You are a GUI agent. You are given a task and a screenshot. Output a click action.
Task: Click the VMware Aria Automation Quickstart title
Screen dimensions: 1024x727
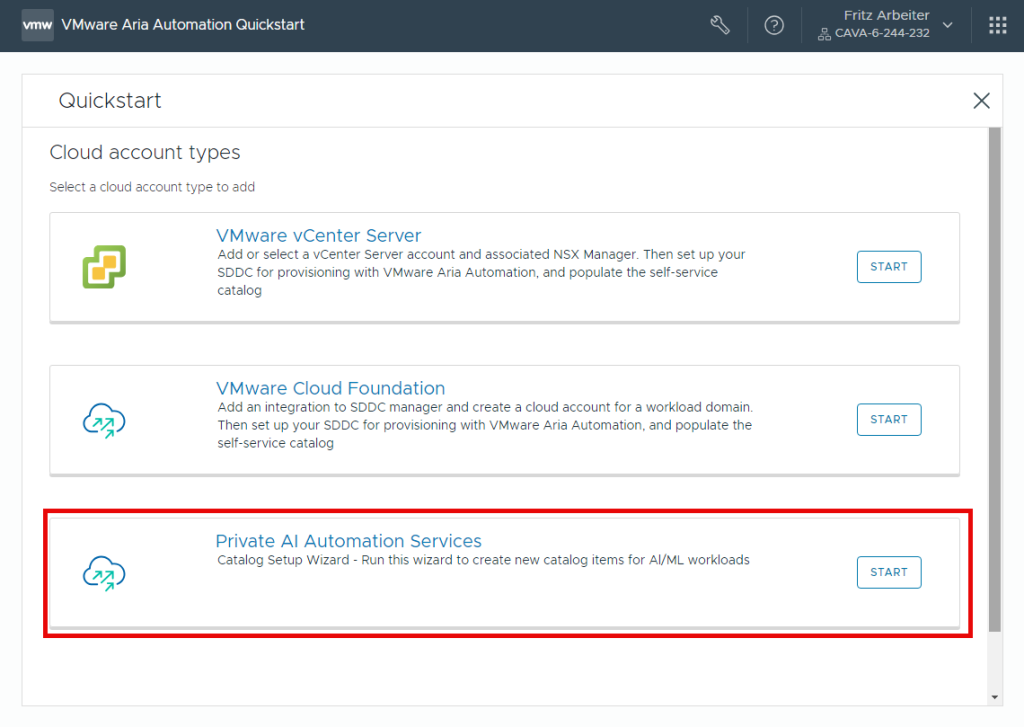(x=183, y=25)
